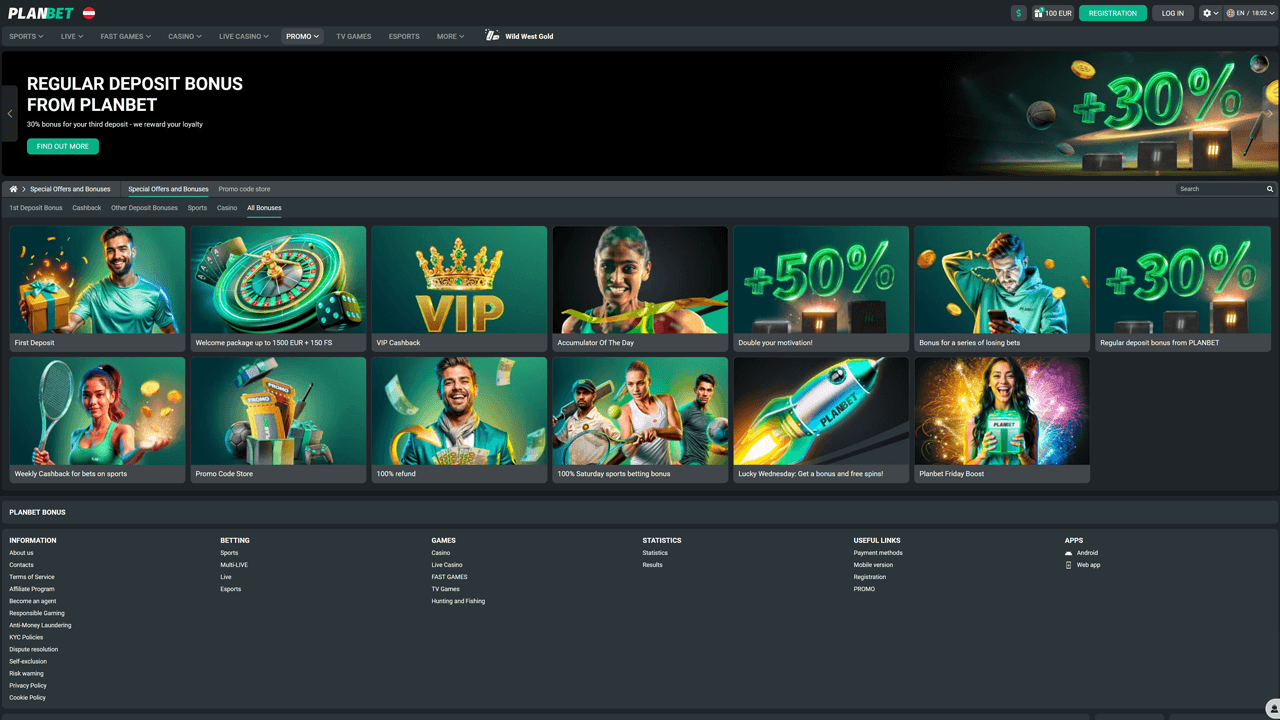Click the Austrian flag icon beside the logo

click(x=89, y=13)
